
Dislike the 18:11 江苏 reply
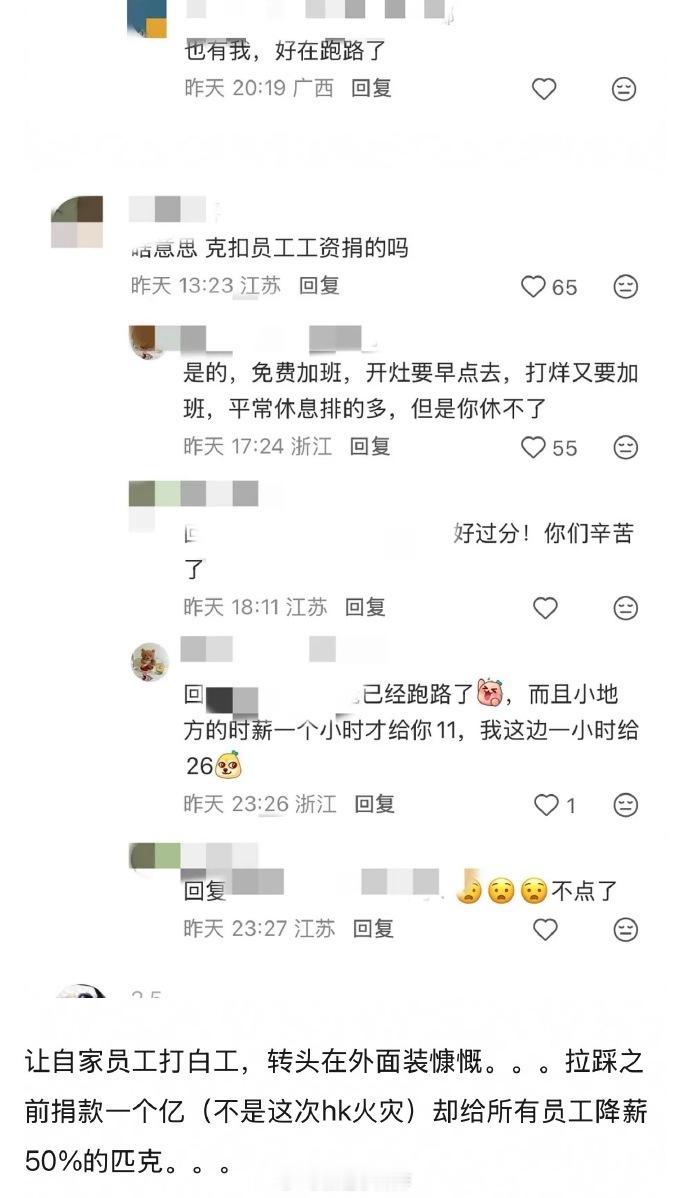(x=626, y=608)
